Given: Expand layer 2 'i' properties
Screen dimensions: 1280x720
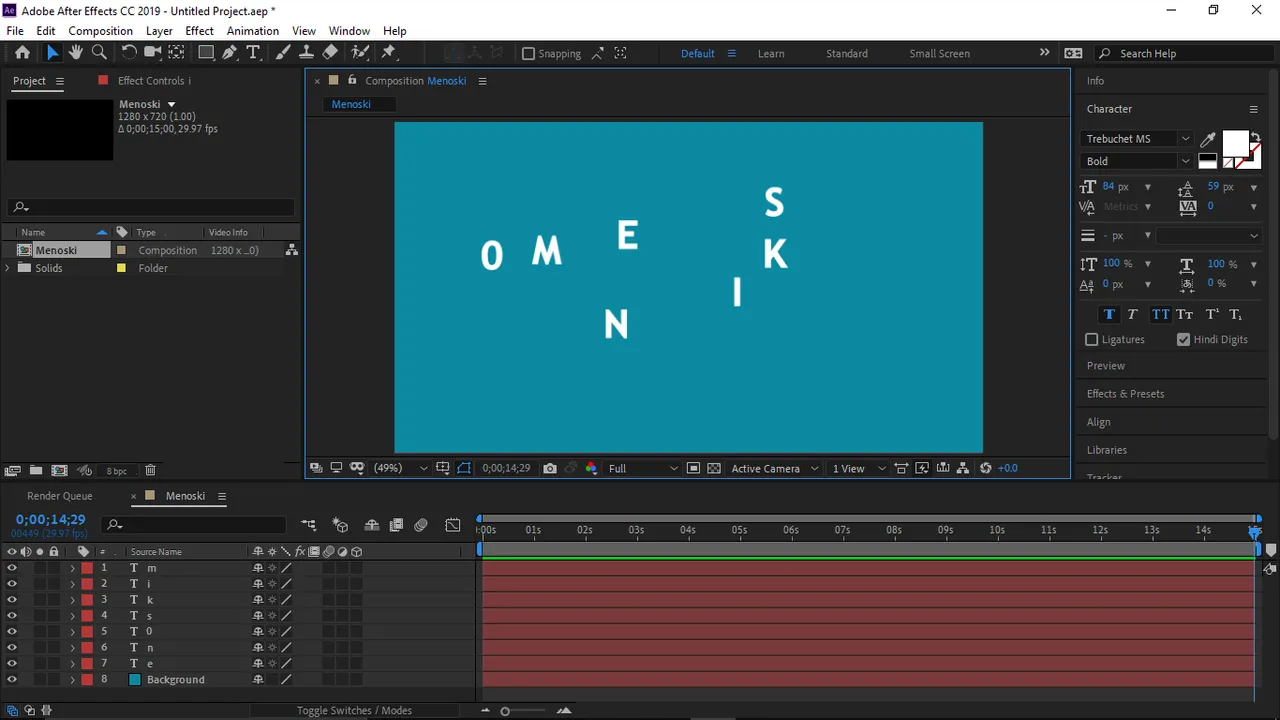Looking at the screenshot, I should click(72, 584).
